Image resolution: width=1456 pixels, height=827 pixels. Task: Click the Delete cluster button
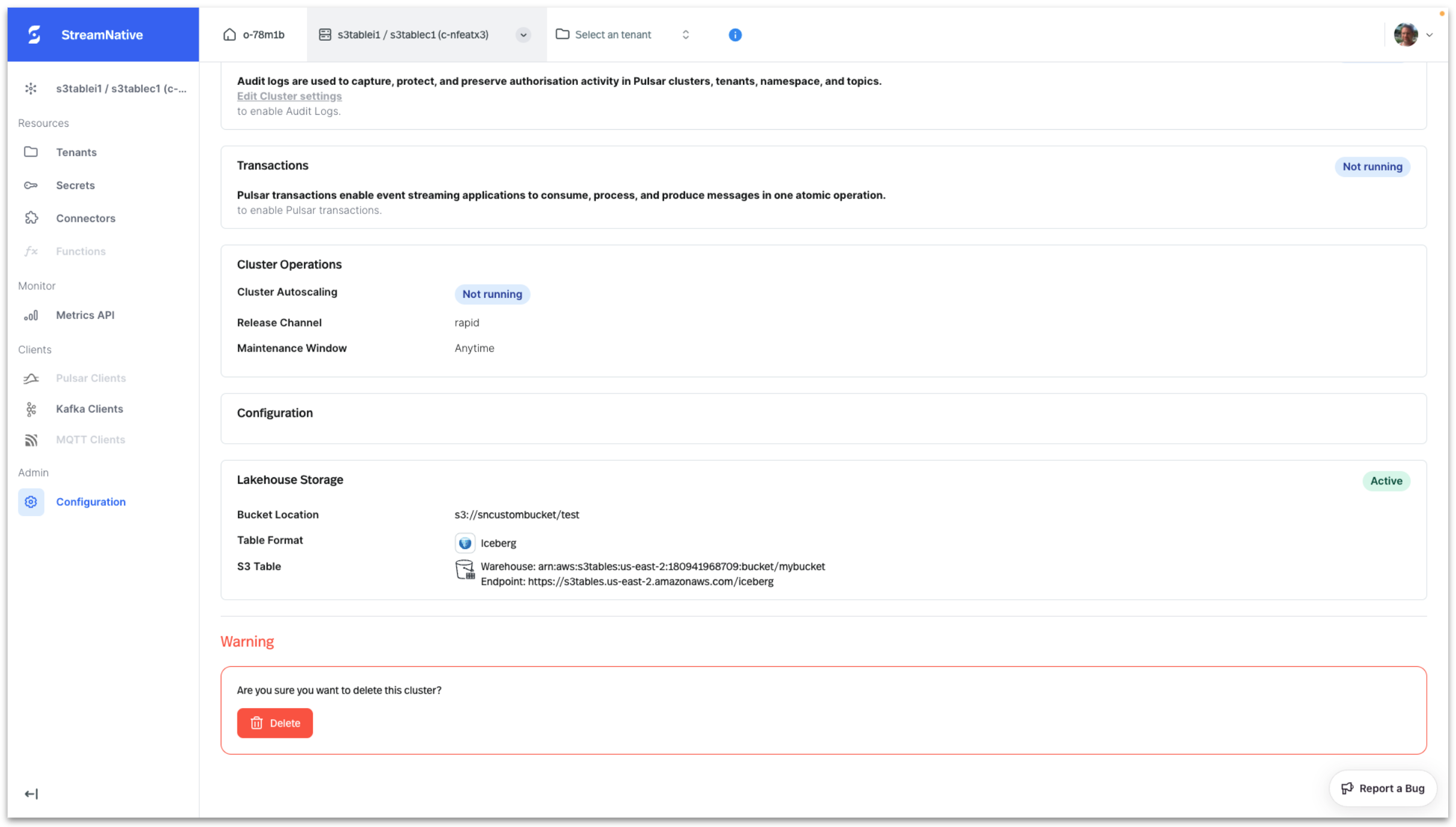275,723
